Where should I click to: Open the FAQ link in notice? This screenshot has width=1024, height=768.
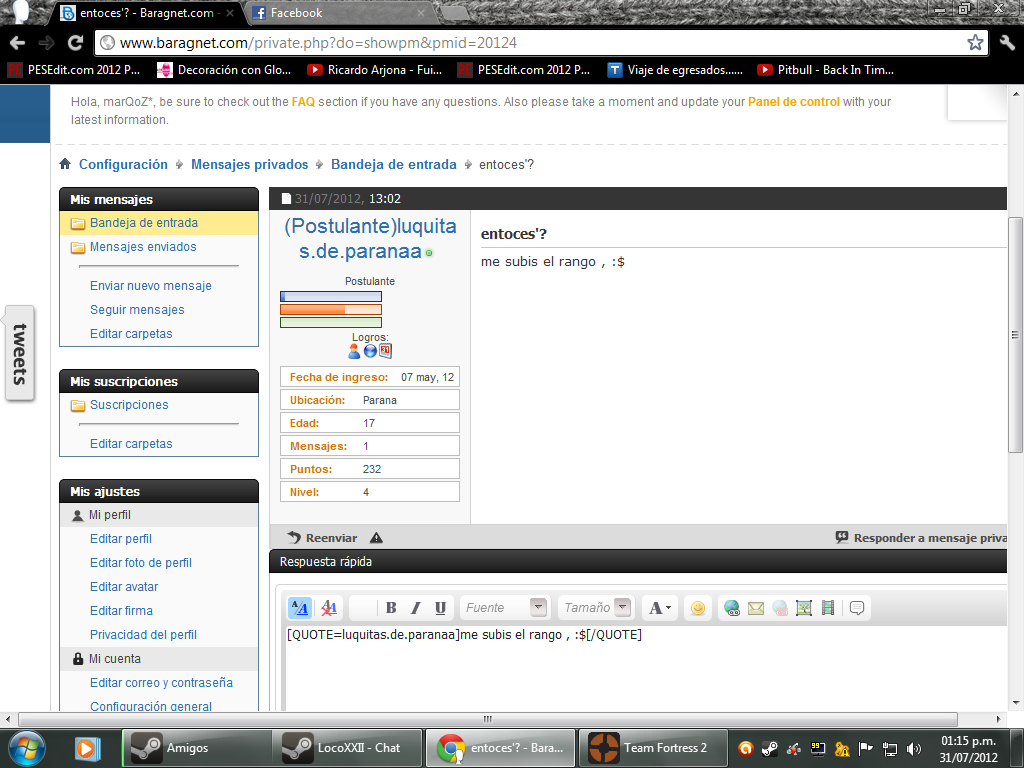(303, 102)
